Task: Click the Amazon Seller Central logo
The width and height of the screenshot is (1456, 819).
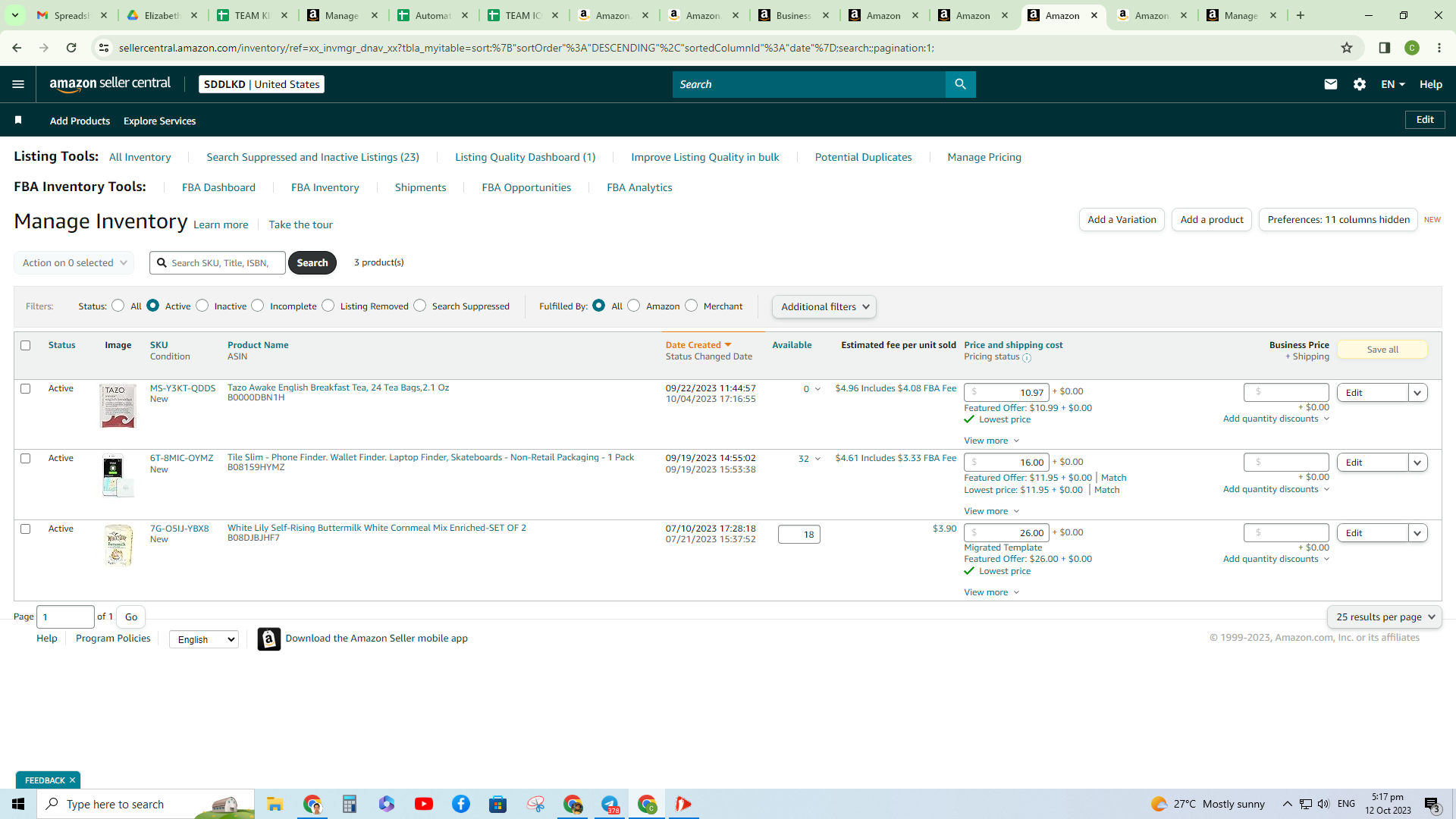Action: (x=110, y=84)
